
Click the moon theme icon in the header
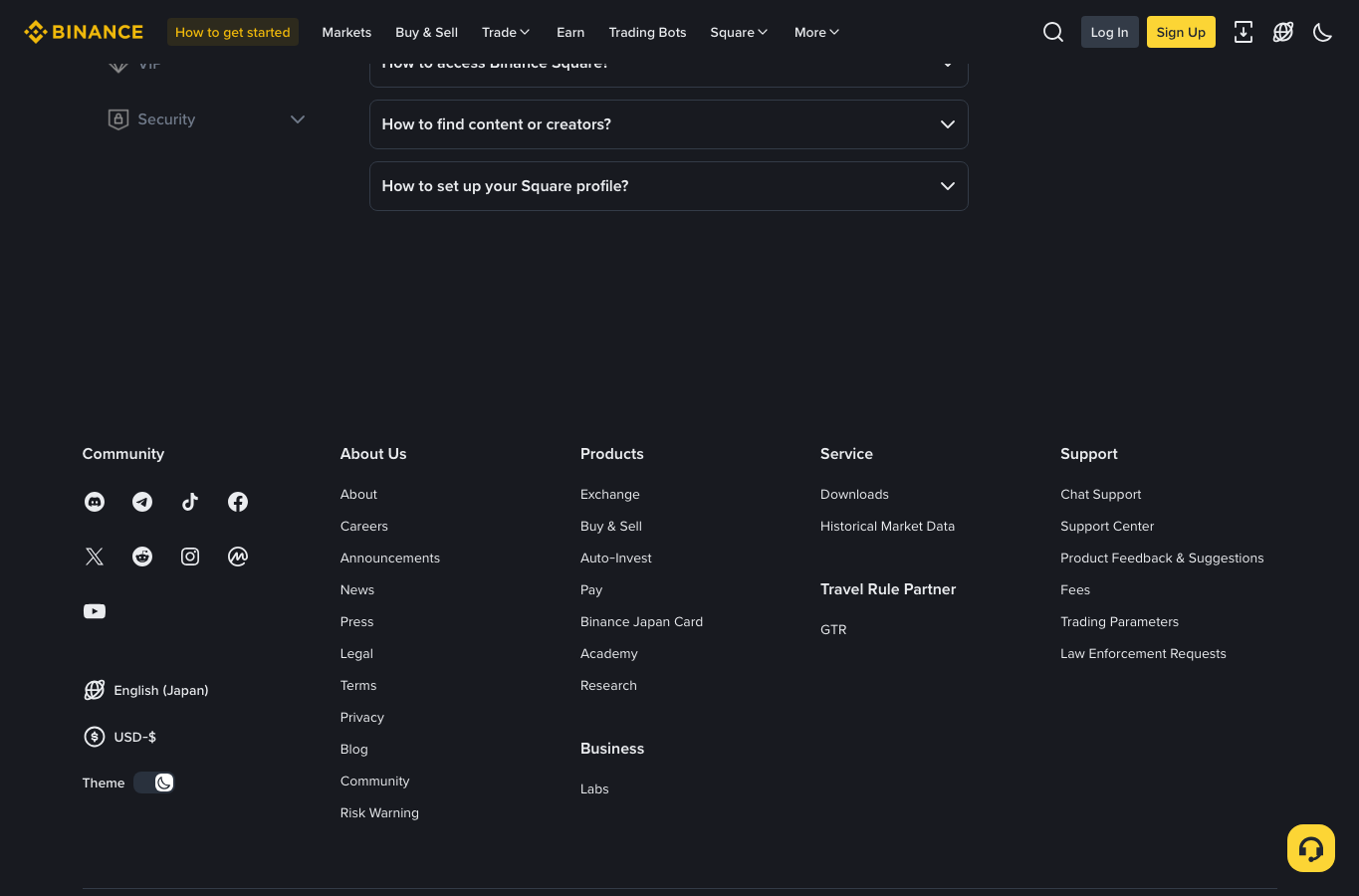coord(1323,32)
